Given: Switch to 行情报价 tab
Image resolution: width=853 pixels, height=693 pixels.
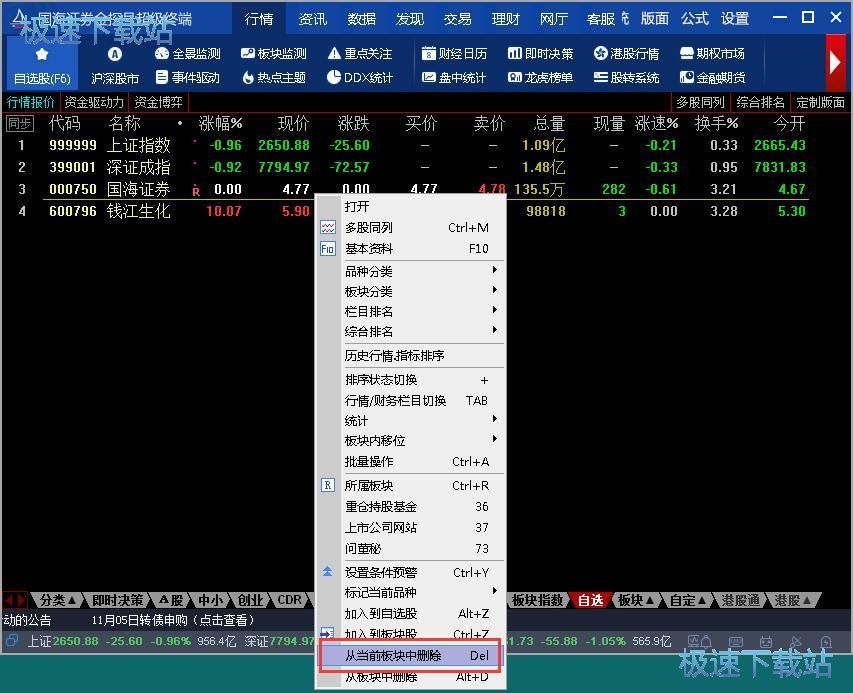Looking at the screenshot, I should pyautogui.click(x=30, y=102).
